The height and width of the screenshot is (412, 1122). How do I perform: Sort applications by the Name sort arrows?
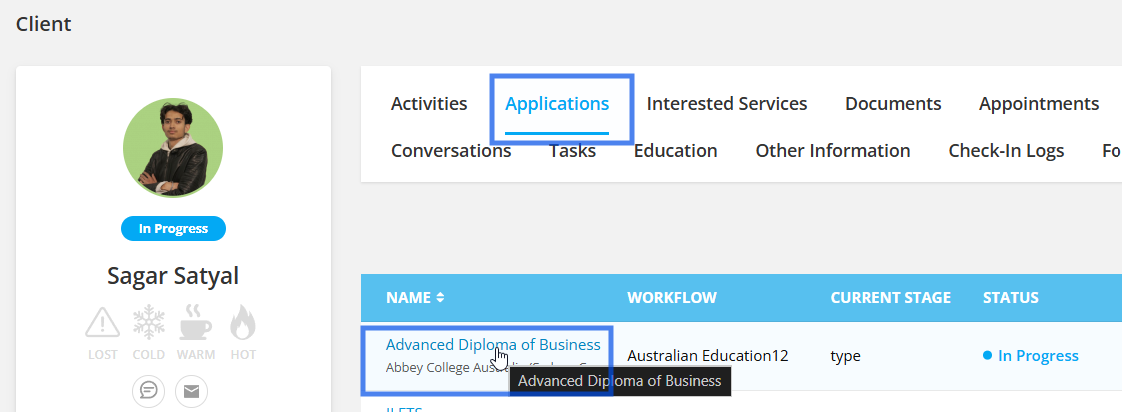click(441, 298)
